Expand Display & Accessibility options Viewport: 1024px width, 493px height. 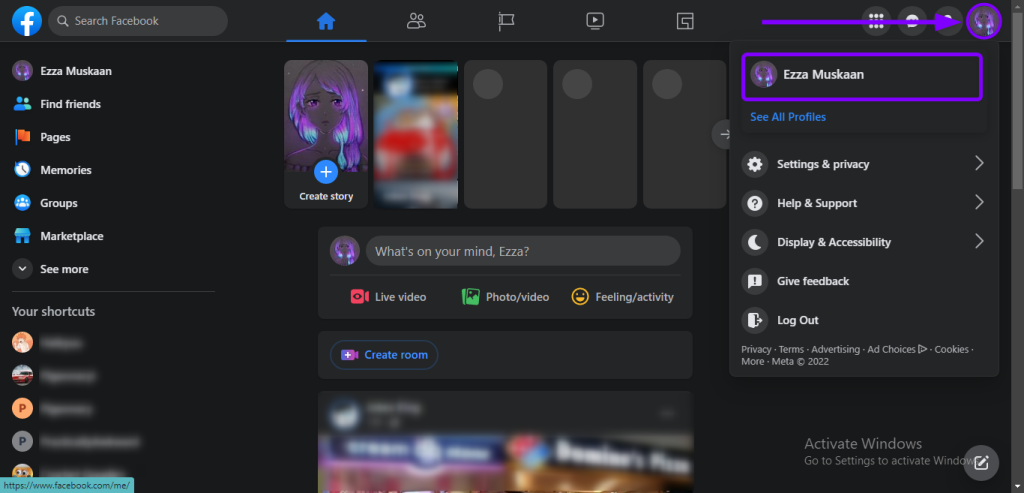pyautogui.click(x=864, y=242)
